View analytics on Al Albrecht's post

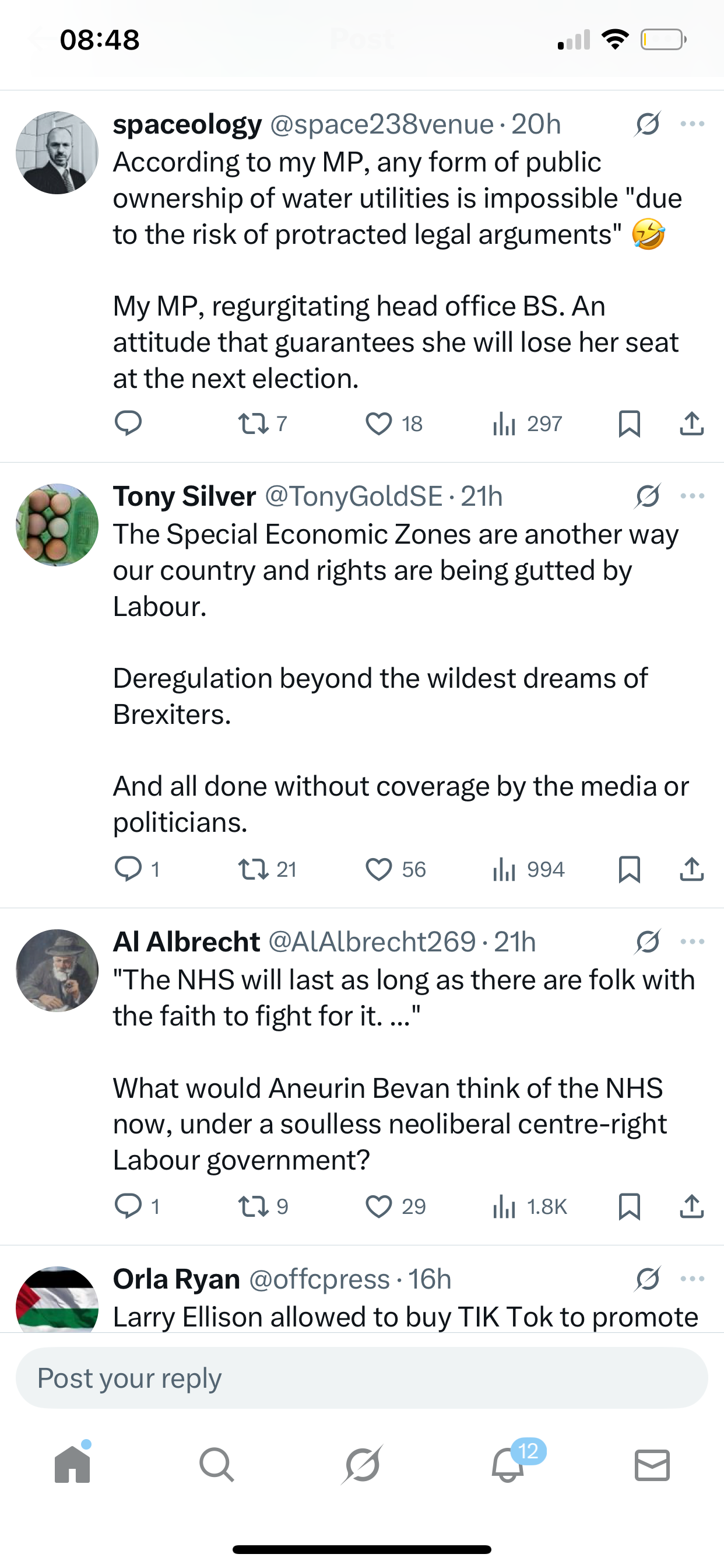click(x=504, y=1206)
